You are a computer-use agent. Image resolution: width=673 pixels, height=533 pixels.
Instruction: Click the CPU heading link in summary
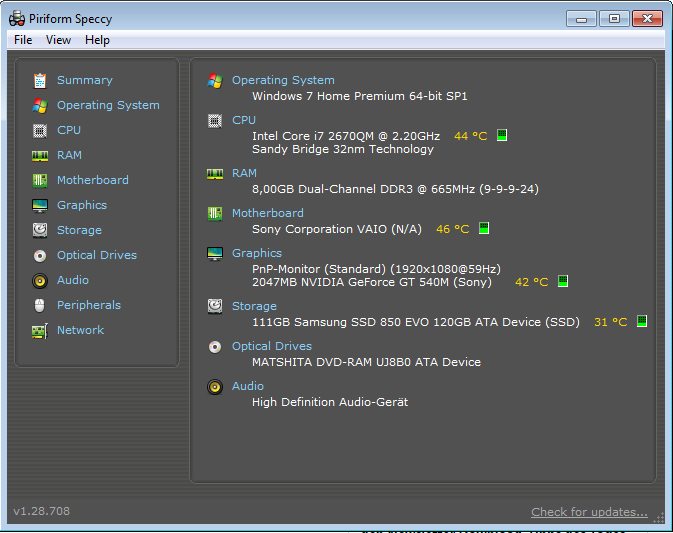[x=244, y=120]
